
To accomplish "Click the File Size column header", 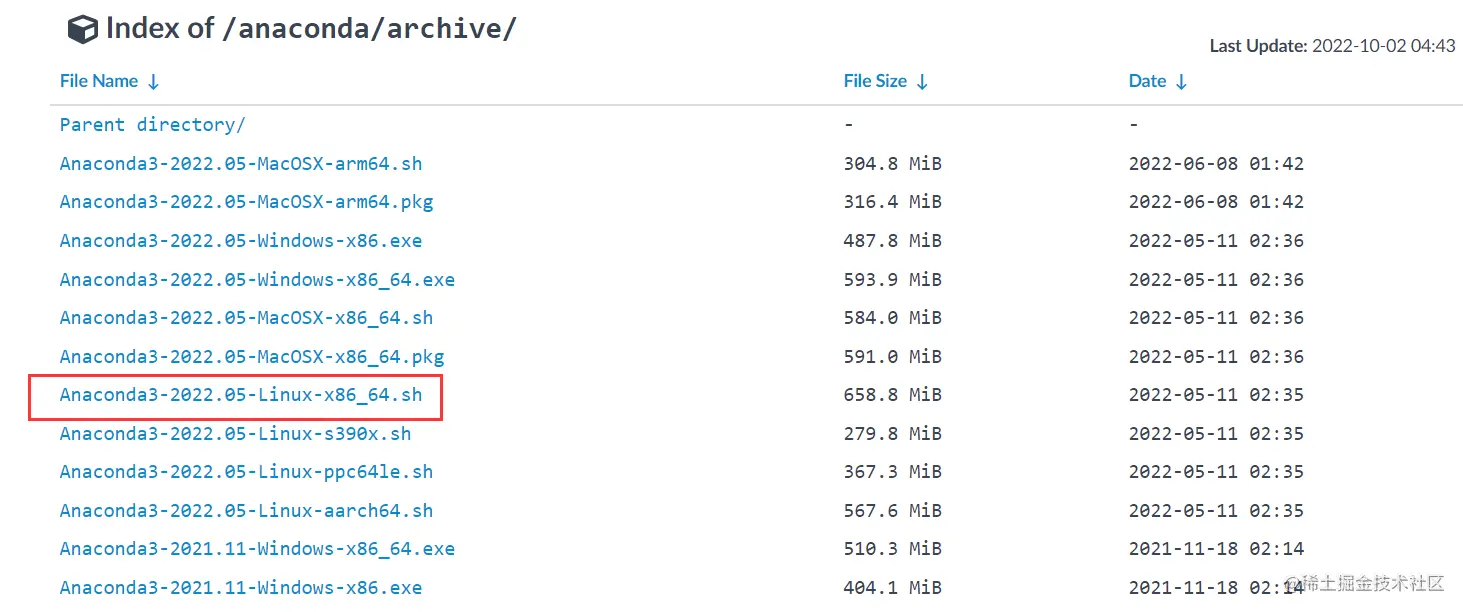I will (x=875, y=81).
